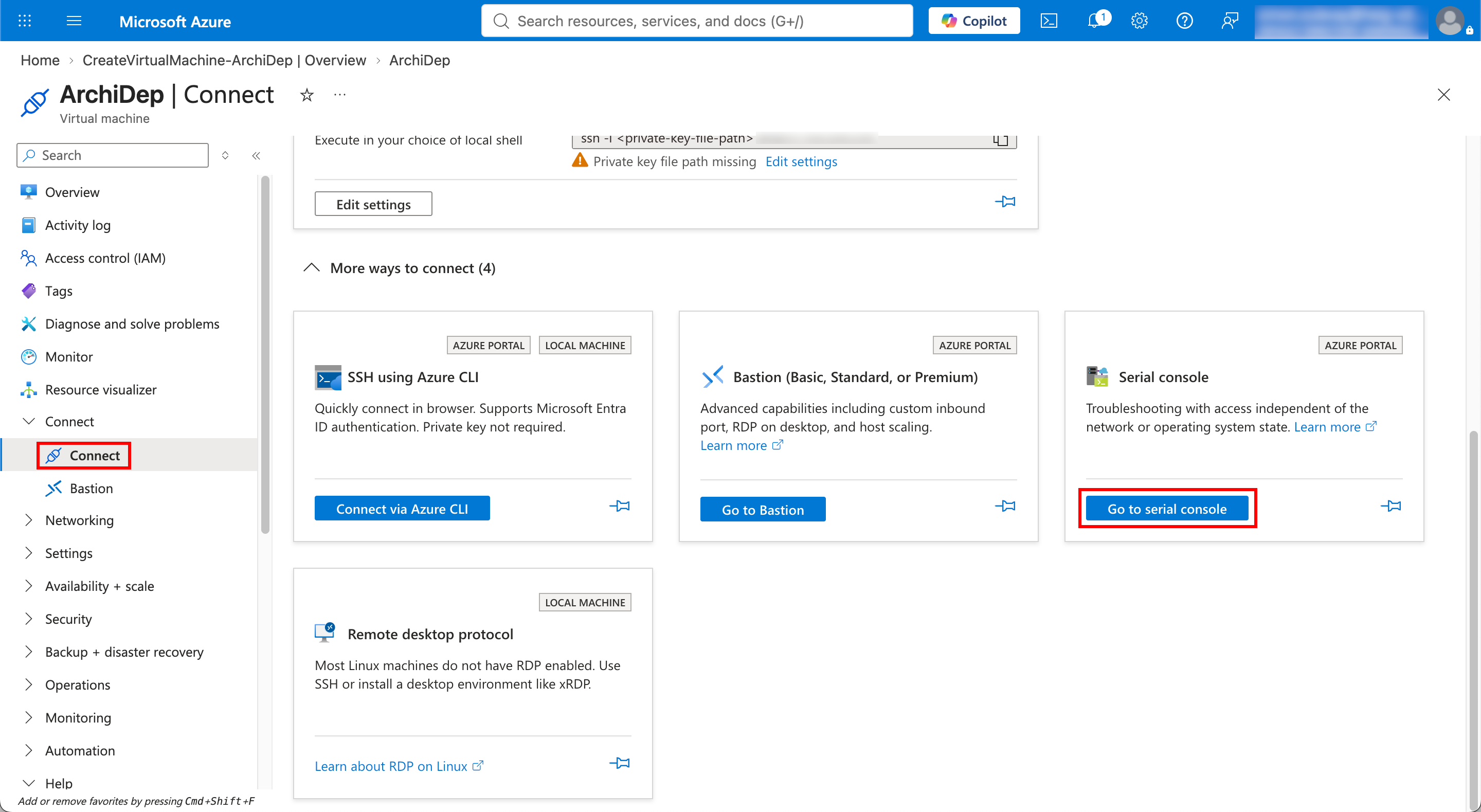The height and width of the screenshot is (812, 1481).
Task: Click Edit settings link beside the warning
Action: click(801, 161)
